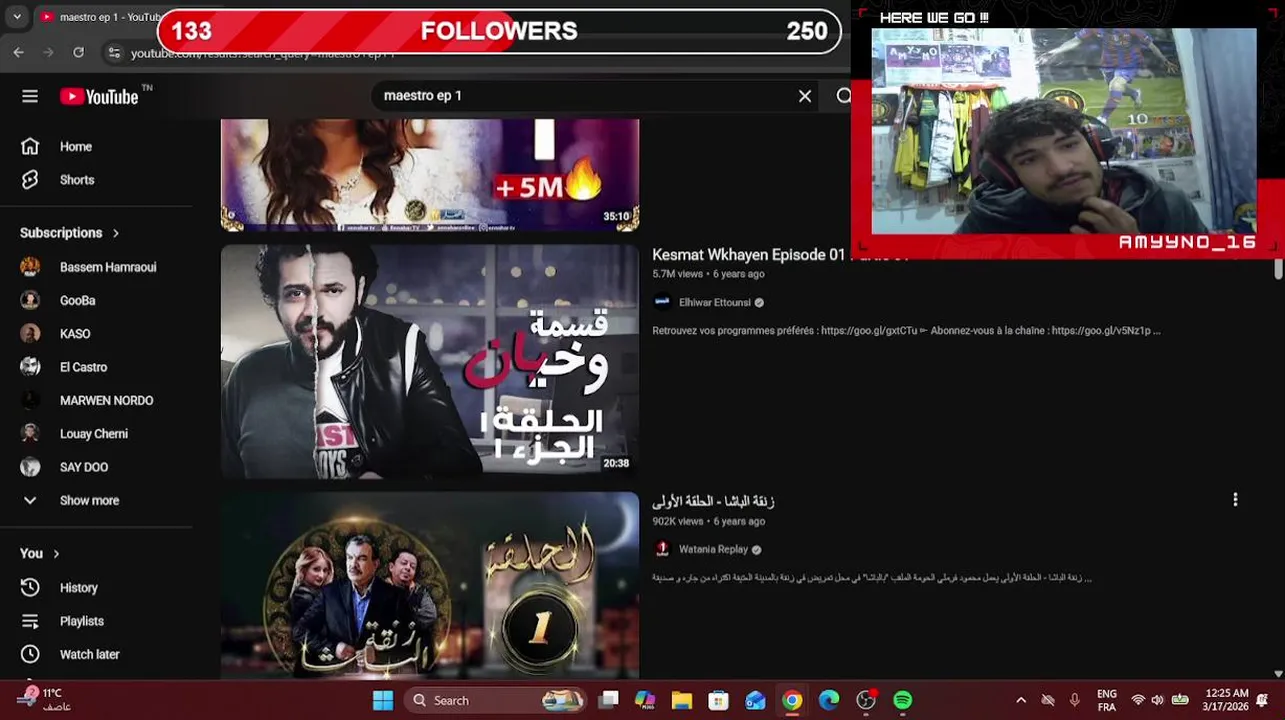Open volume control in system tray
Image resolution: width=1285 pixels, height=720 pixels.
tap(1157, 700)
